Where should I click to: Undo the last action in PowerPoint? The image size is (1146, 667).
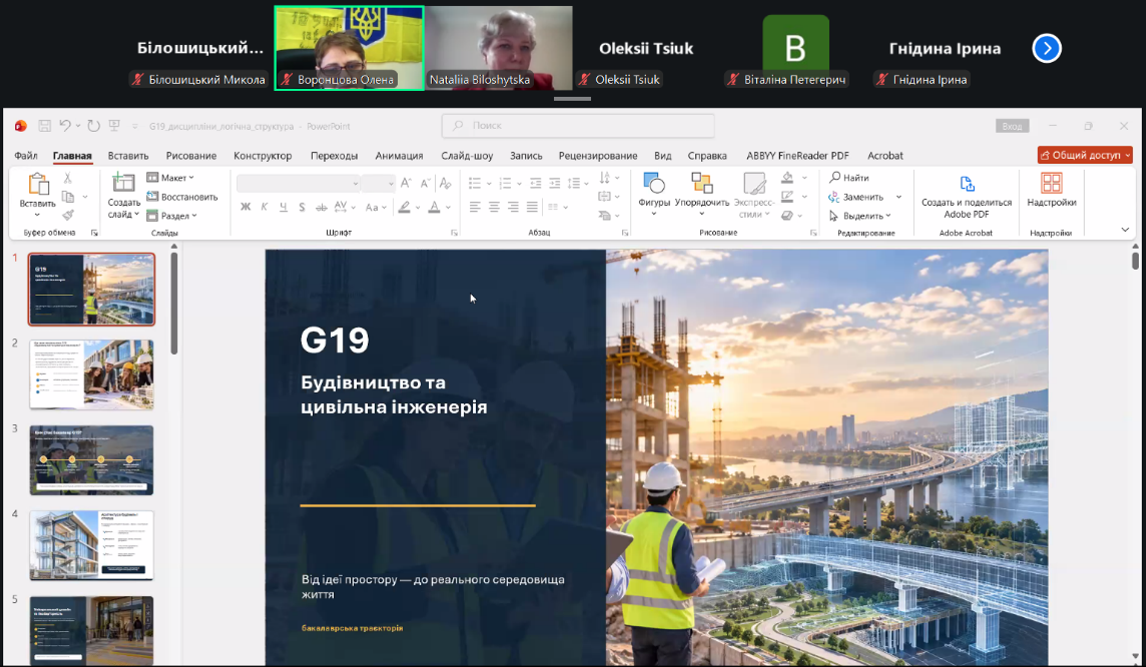65,126
